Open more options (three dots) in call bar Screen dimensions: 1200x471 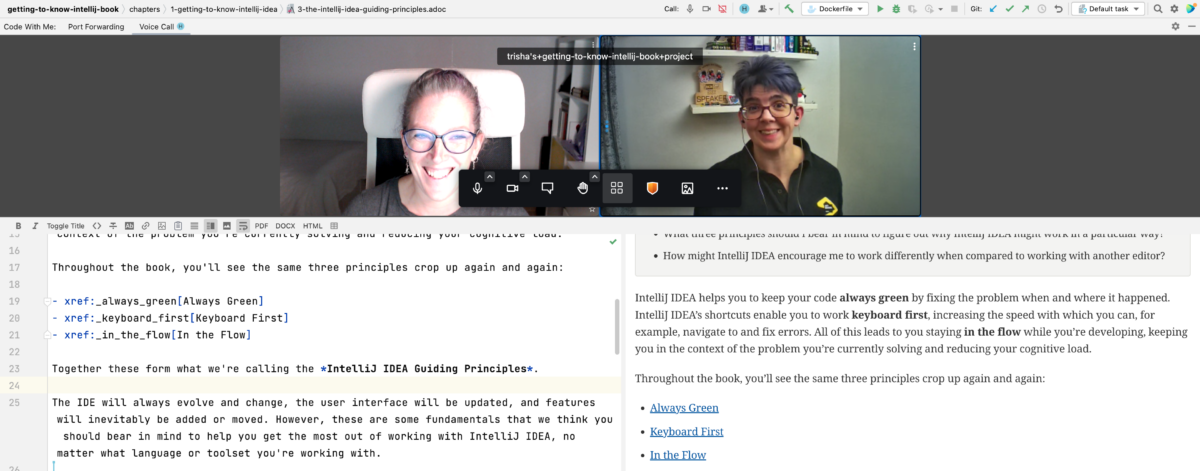(x=722, y=188)
